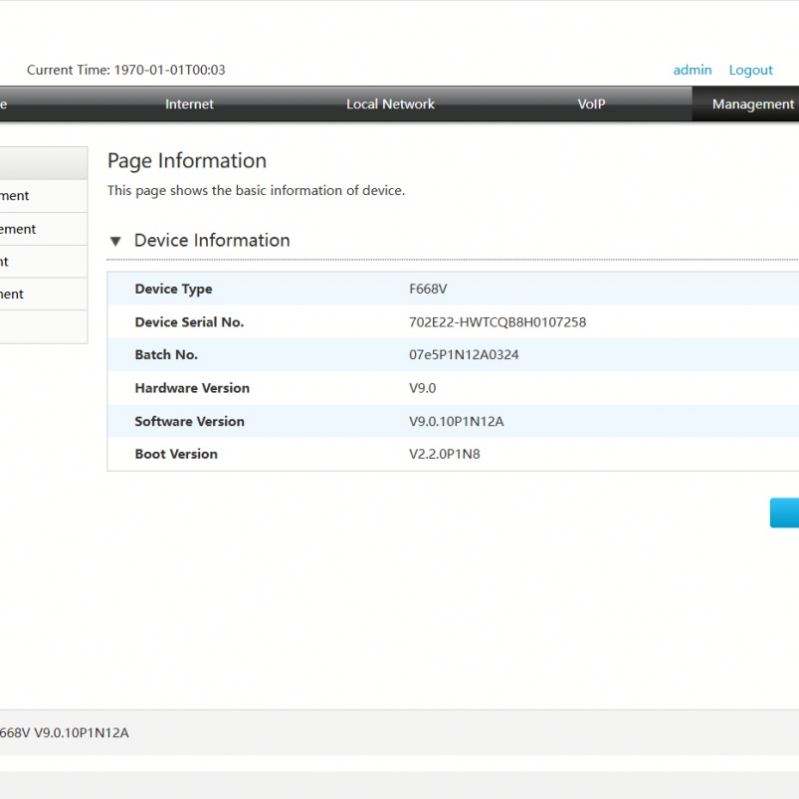Viewport: 799px width, 799px height.
Task: Open sidebar item ending in "ement"
Action: 30,229
